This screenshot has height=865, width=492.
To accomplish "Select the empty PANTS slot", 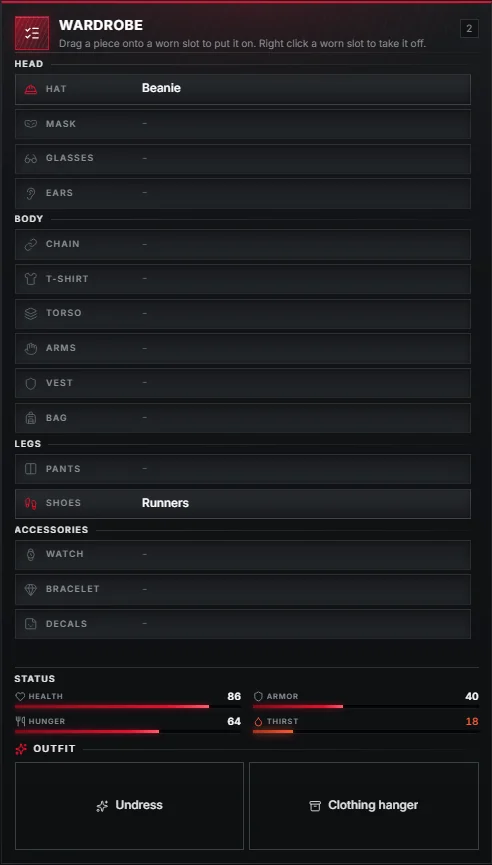I will [243, 469].
